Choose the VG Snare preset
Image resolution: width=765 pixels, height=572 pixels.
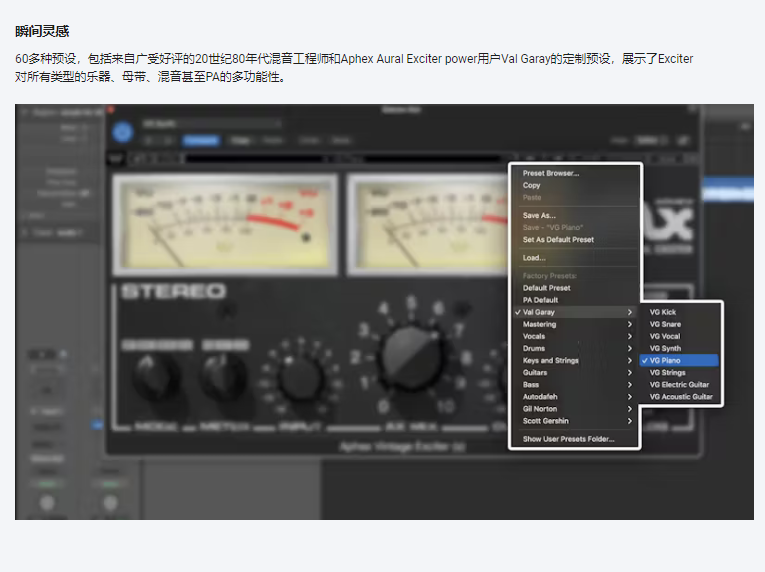click(665, 324)
